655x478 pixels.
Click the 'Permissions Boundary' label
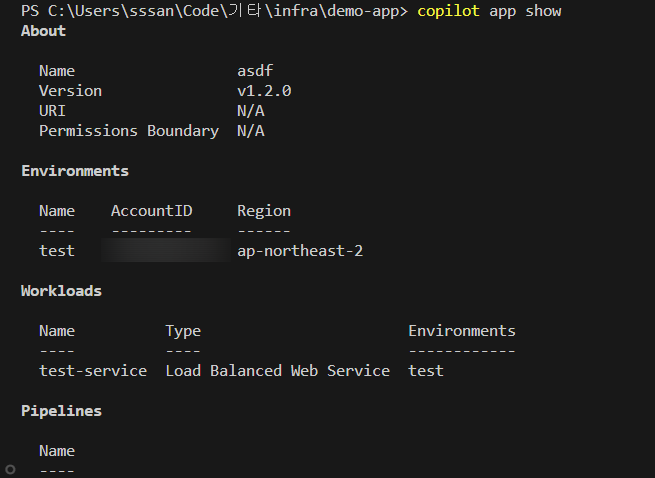(128, 131)
